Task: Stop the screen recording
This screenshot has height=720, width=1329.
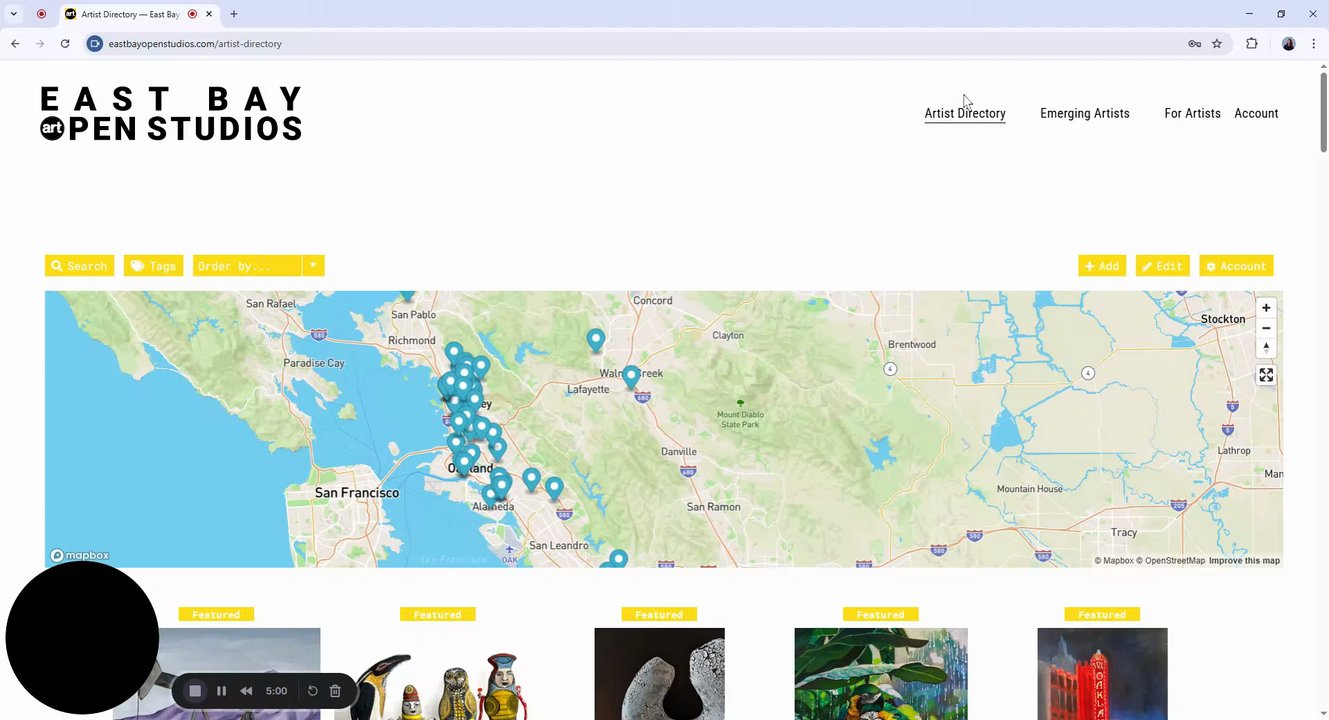Action: (x=195, y=691)
